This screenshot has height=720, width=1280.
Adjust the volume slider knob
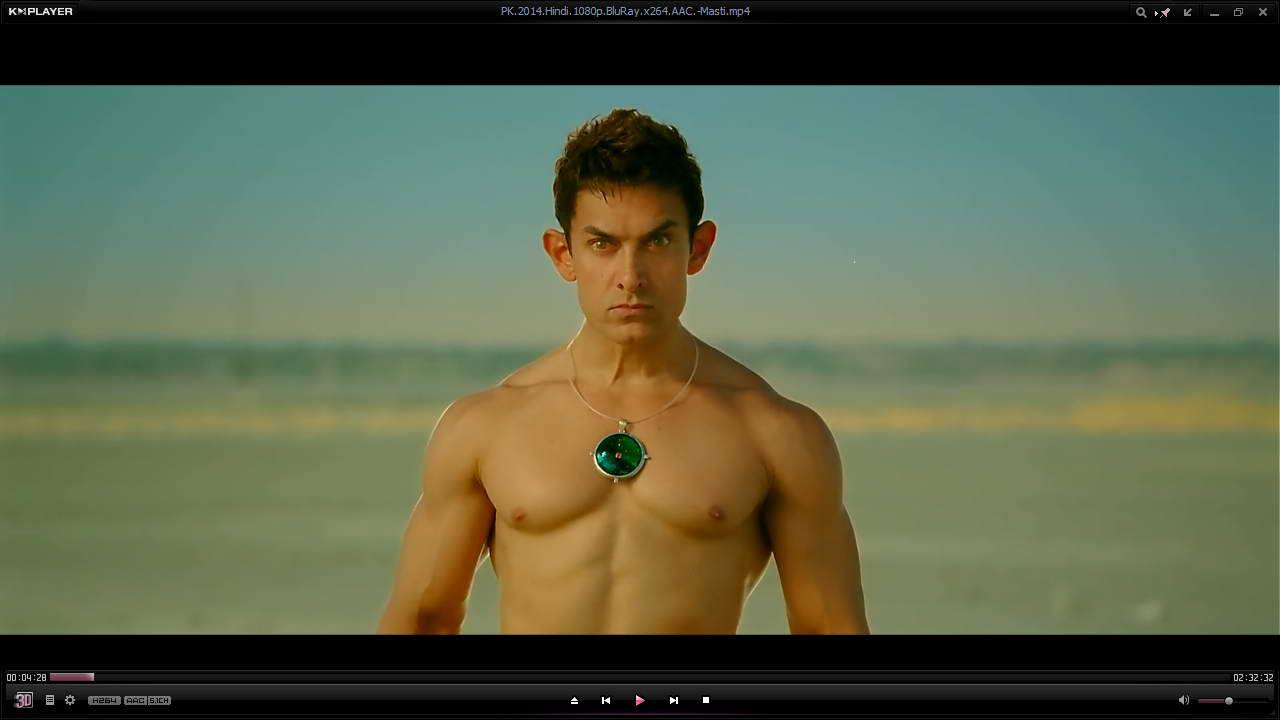pyautogui.click(x=1229, y=700)
